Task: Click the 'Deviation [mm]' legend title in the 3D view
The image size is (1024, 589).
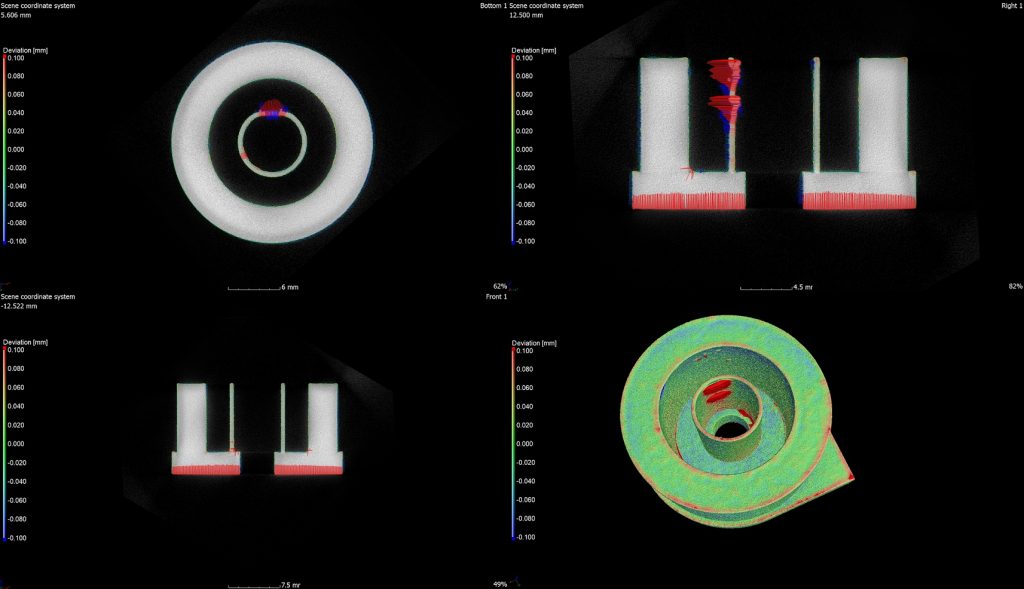Action: point(534,343)
